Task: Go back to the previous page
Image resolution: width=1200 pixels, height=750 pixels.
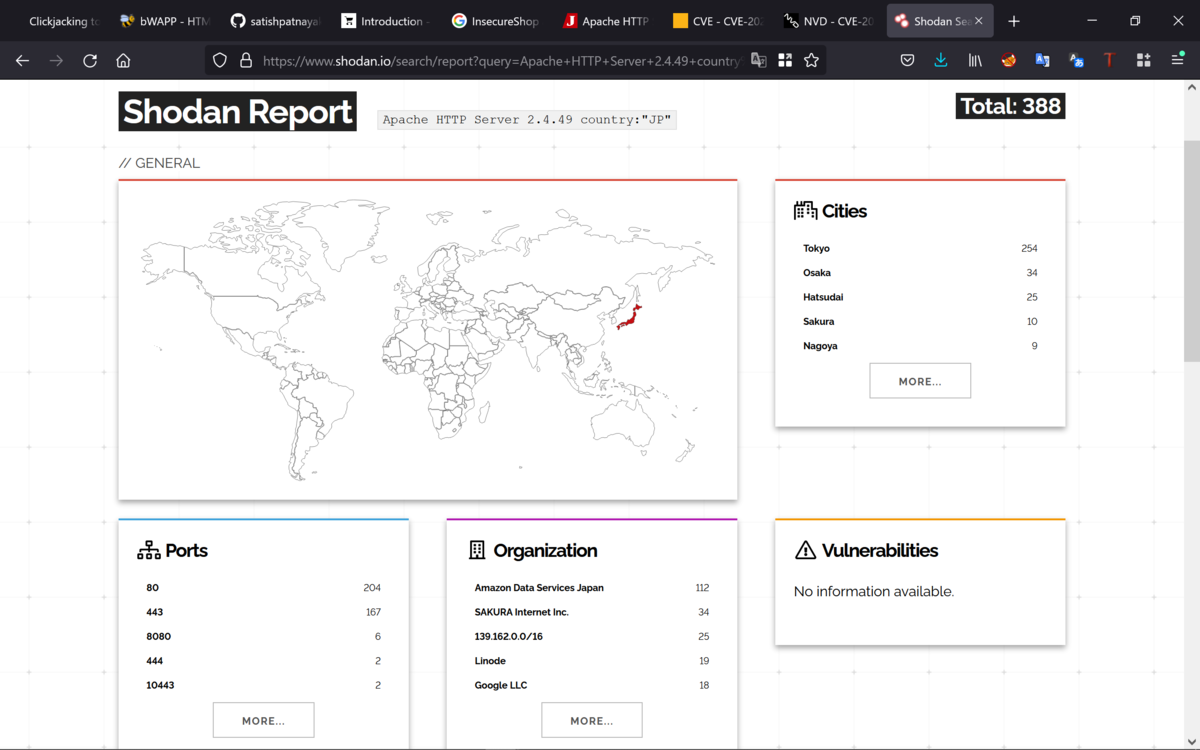Action: pyautogui.click(x=22, y=61)
